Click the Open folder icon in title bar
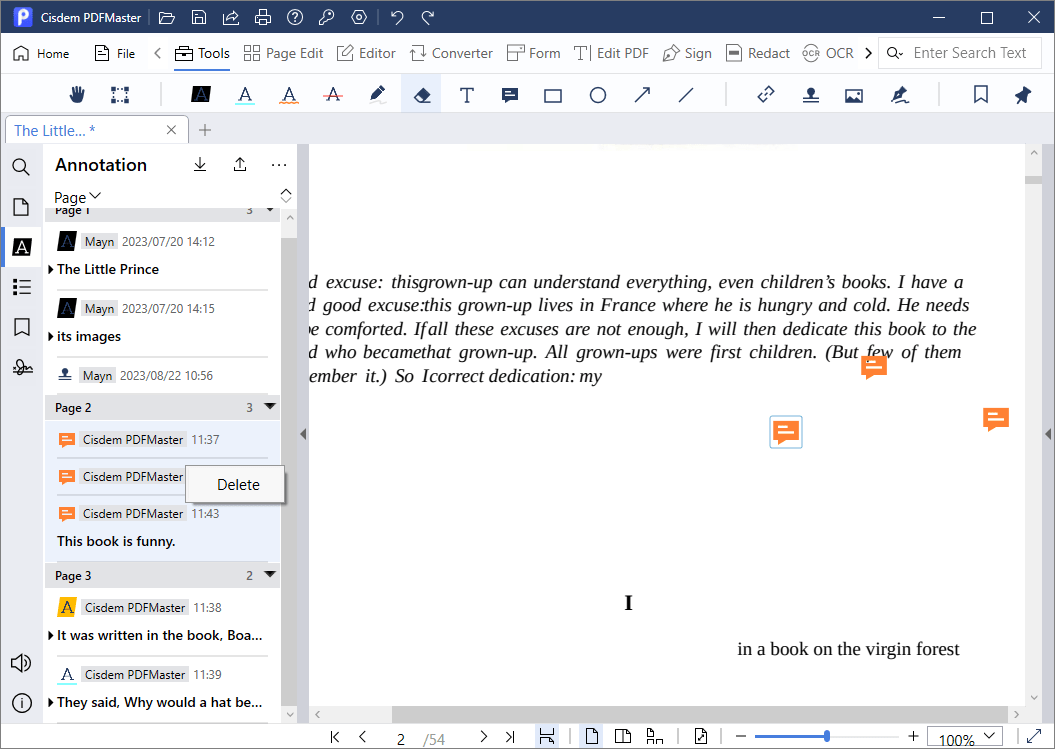 point(166,17)
